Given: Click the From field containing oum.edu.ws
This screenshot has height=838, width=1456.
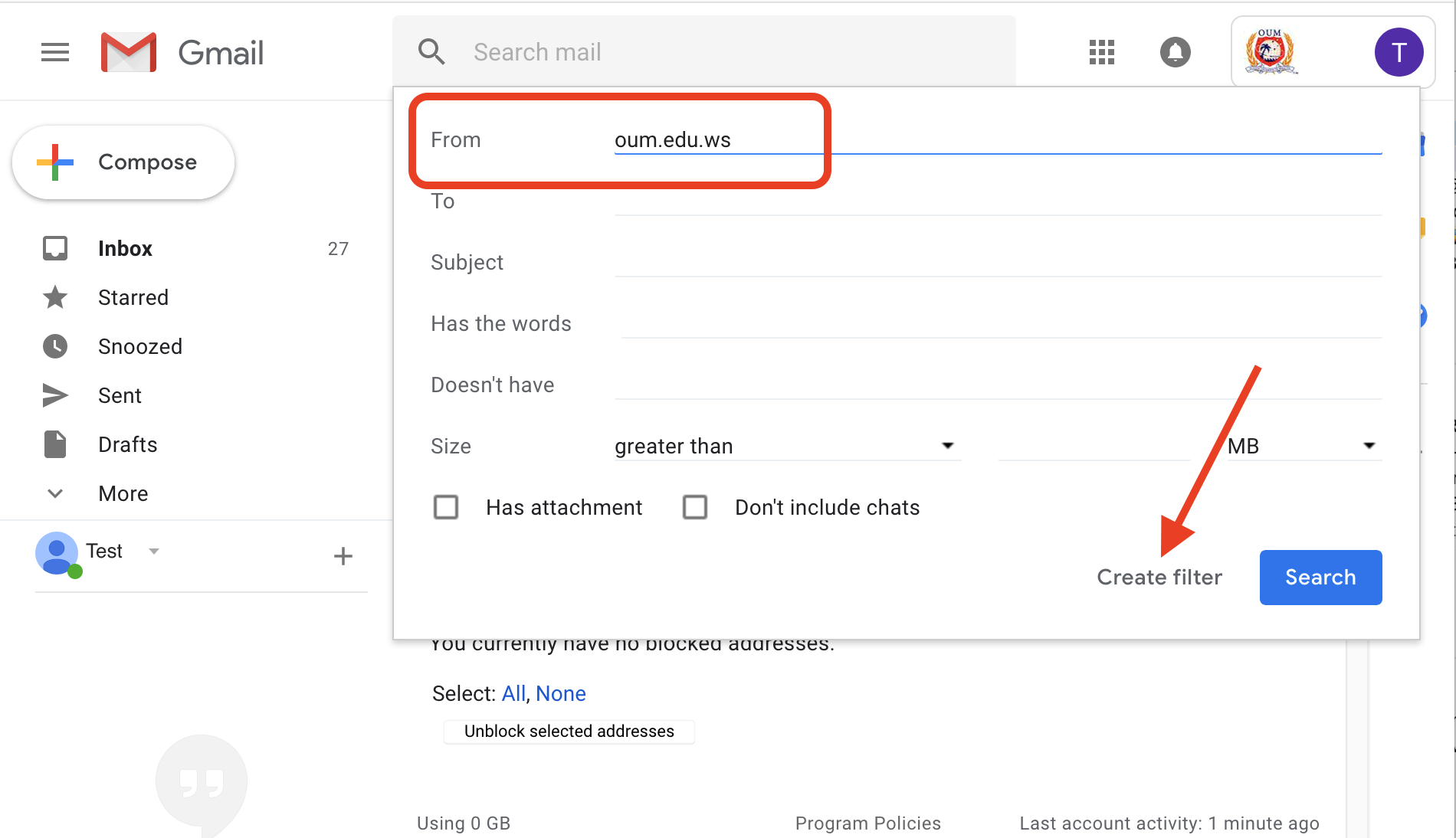Looking at the screenshot, I should coord(998,139).
